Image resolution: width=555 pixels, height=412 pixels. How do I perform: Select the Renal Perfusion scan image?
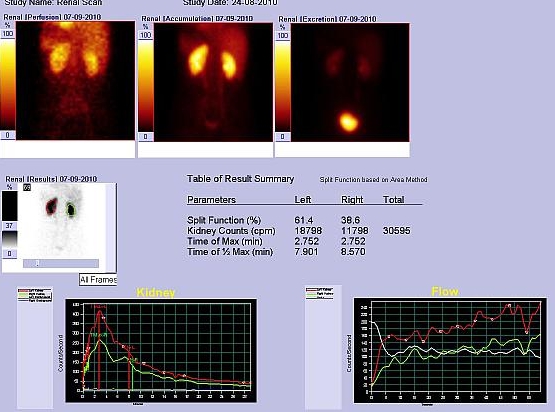(75, 80)
